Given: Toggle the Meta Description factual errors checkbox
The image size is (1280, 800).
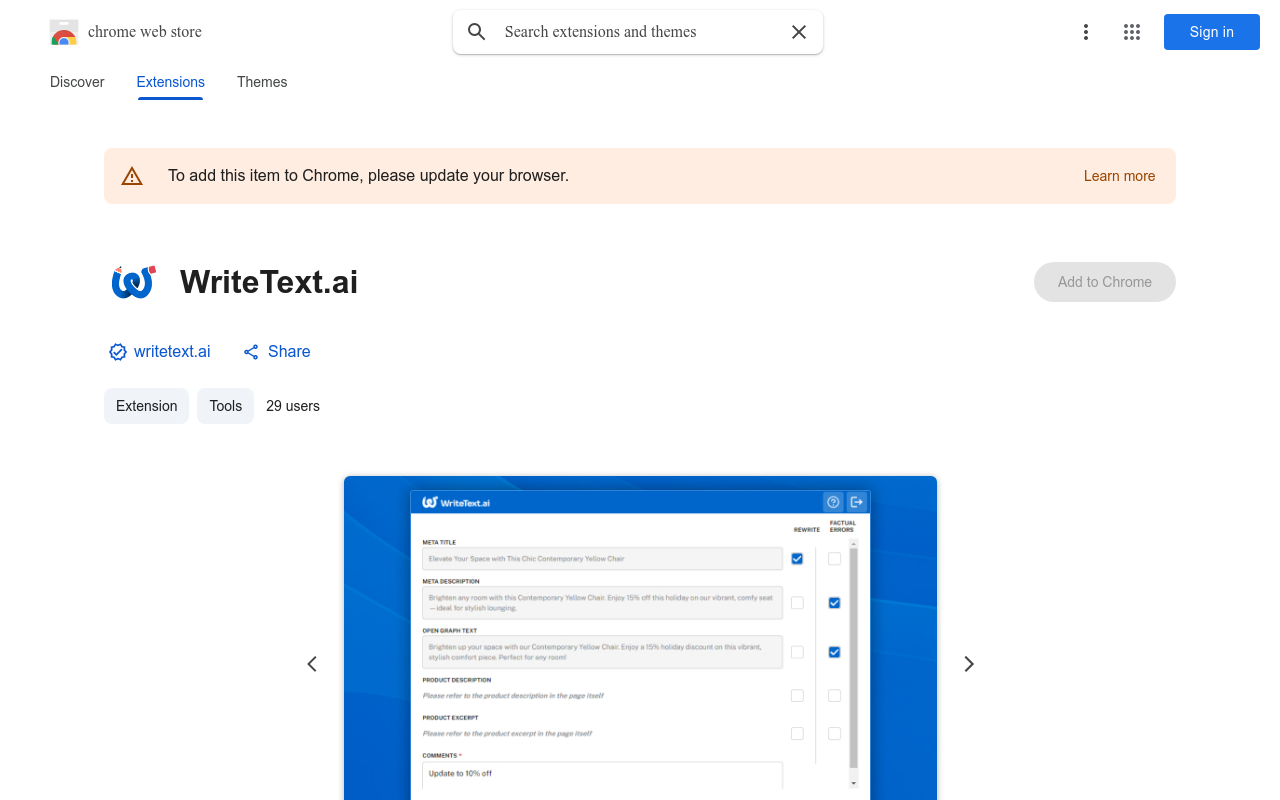Looking at the screenshot, I should pyautogui.click(x=835, y=603).
